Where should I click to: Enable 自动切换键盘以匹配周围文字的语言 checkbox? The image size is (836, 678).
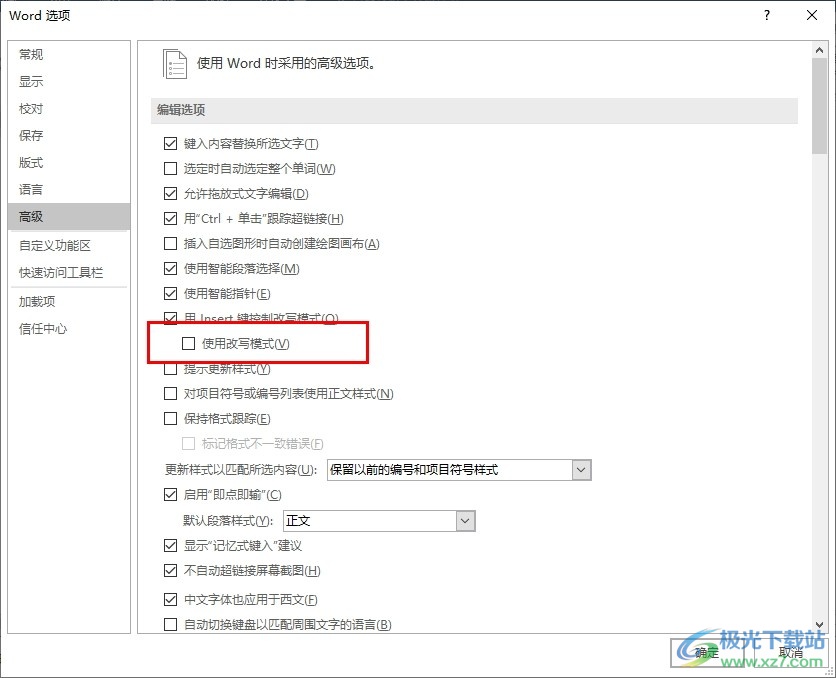click(170, 624)
